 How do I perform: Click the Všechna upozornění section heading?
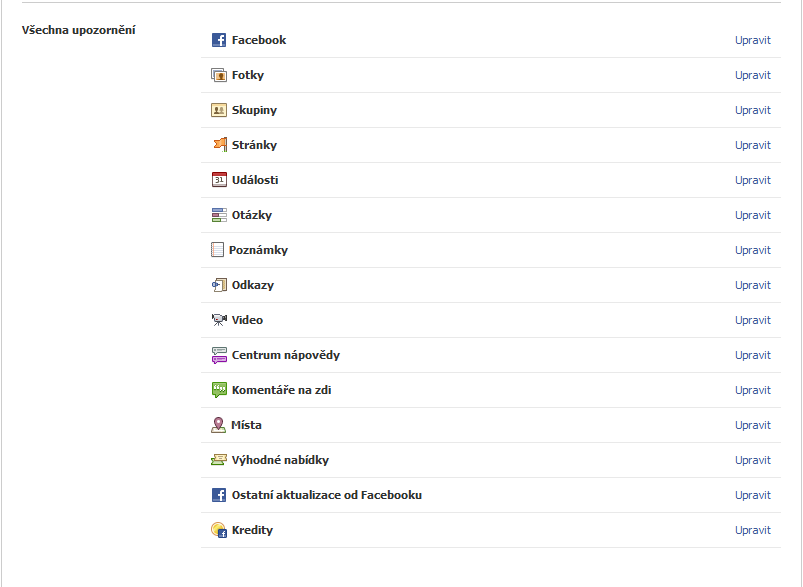[x=78, y=29]
